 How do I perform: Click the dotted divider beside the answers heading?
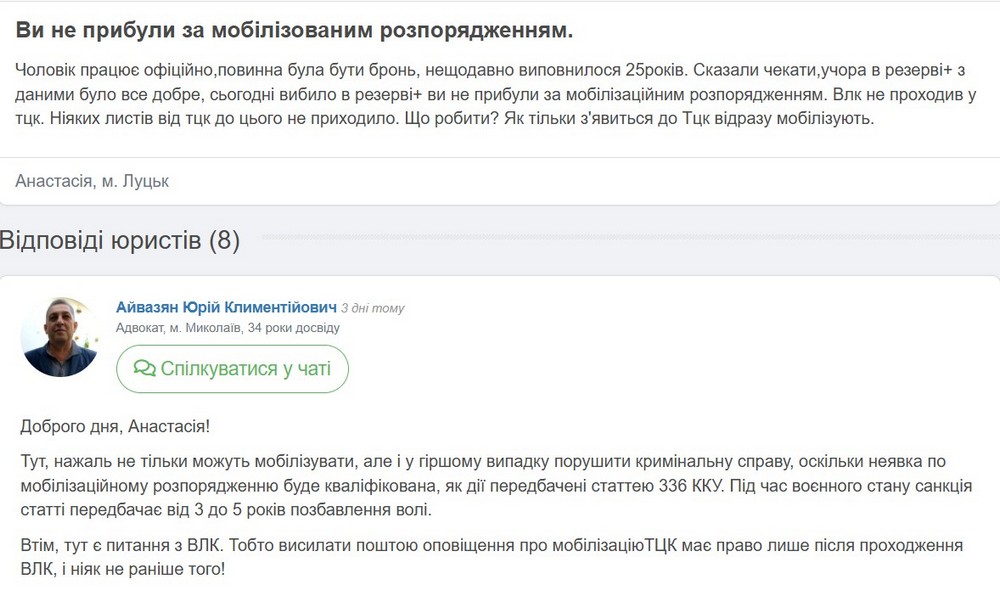tap(630, 237)
